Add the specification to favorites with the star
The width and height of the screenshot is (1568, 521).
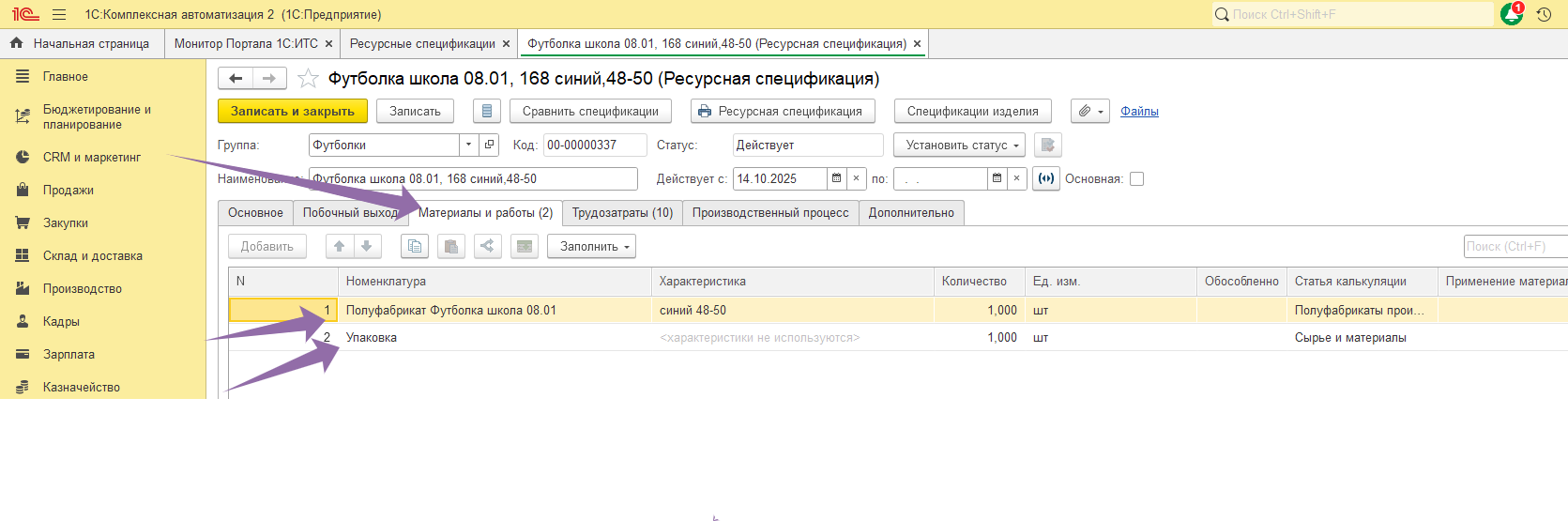(x=308, y=79)
